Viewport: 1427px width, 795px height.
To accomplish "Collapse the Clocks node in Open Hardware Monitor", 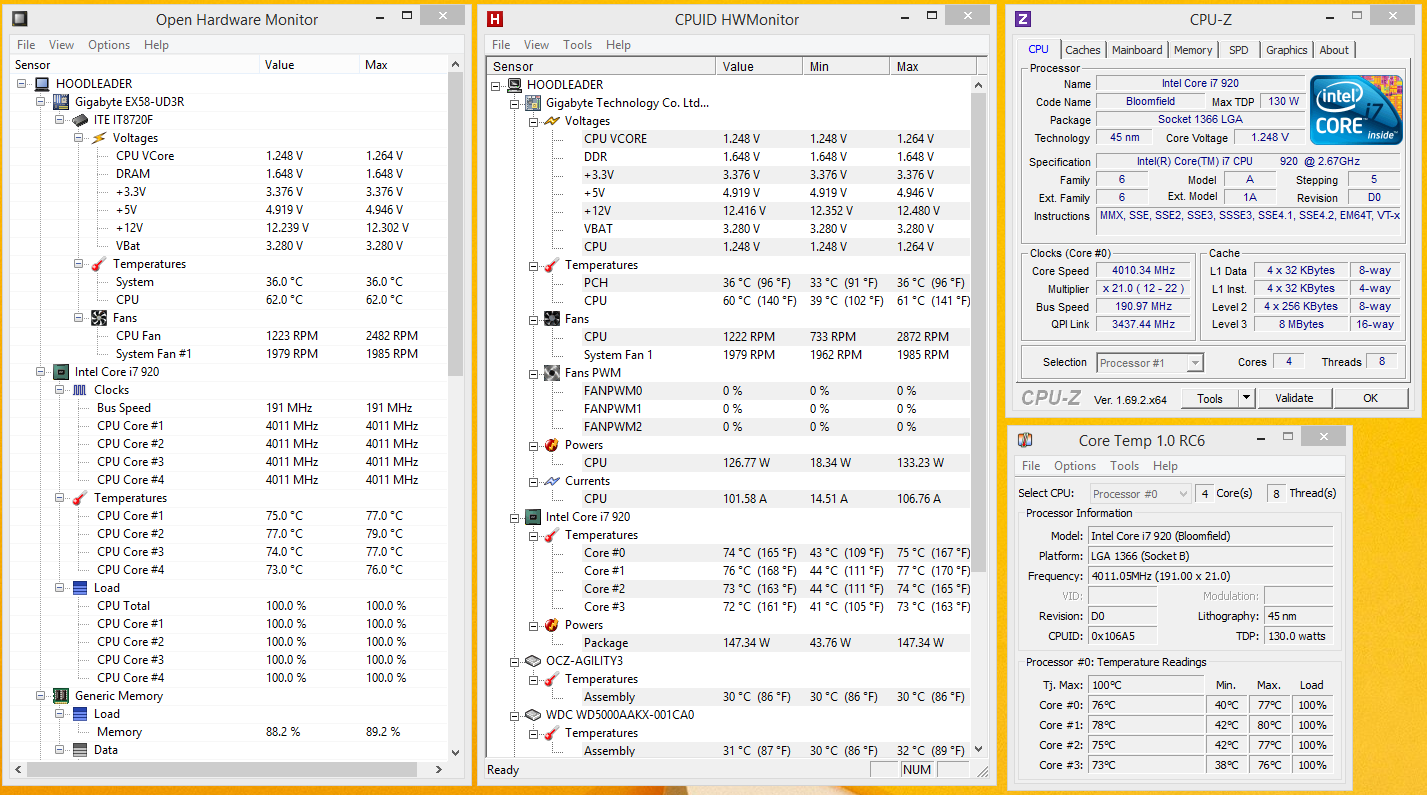I will click(x=59, y=390).
